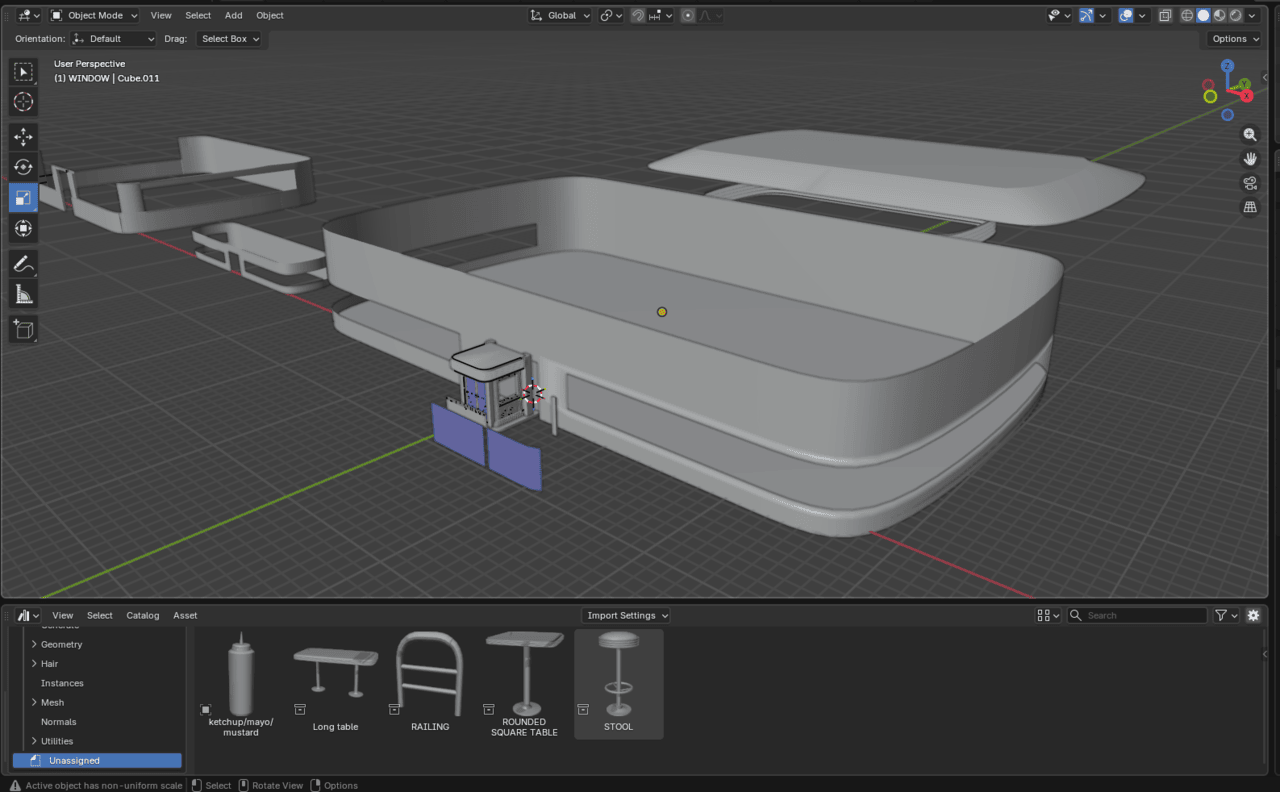Open the shading options dropdown arrow

click(1253, 15)
